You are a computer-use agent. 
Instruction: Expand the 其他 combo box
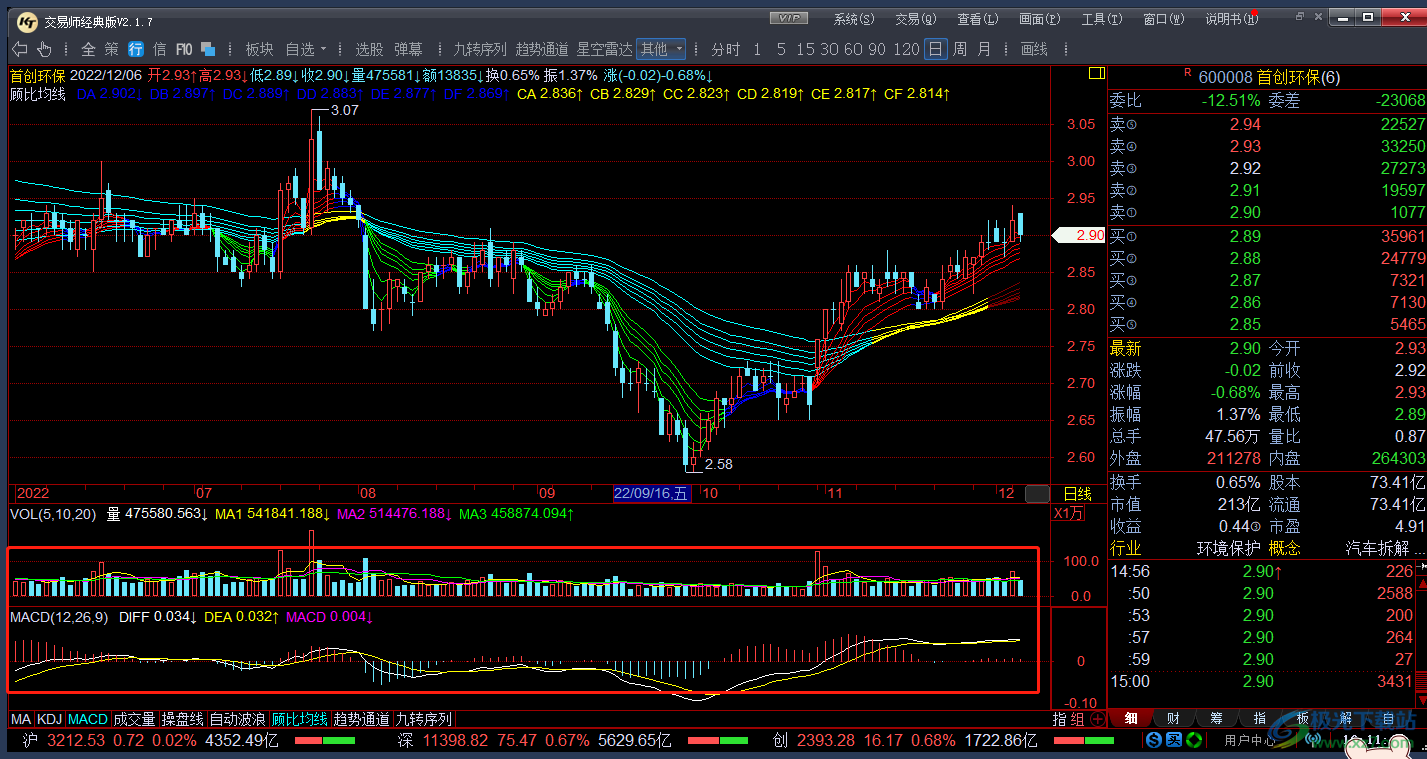661,49
